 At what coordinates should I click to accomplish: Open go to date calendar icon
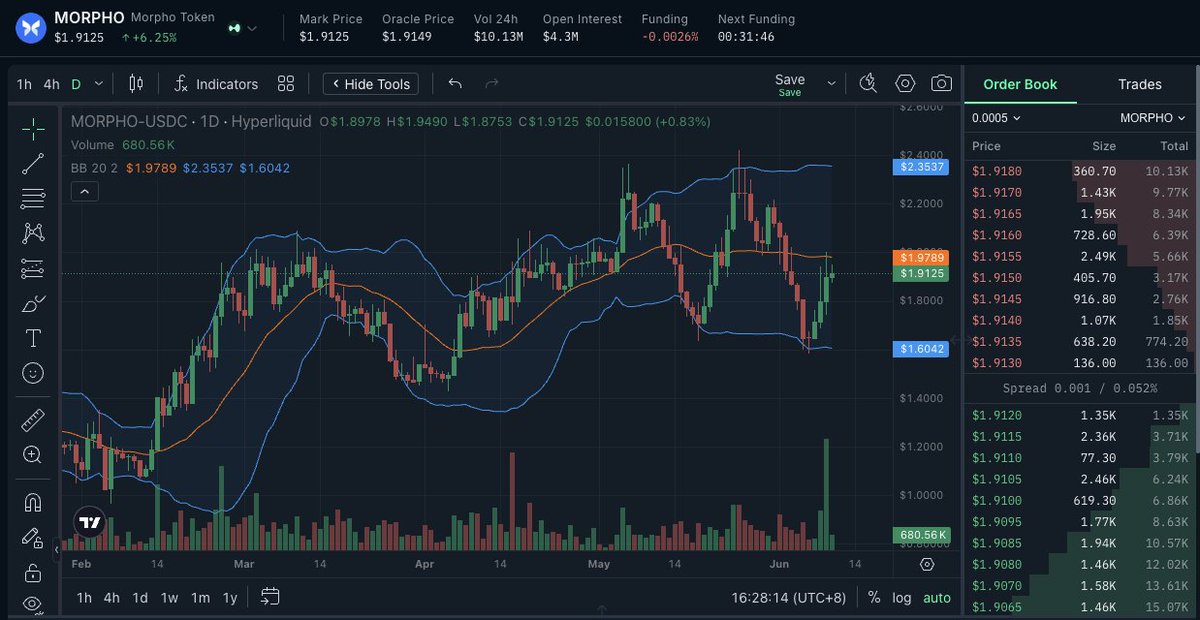tap(270, 597)
